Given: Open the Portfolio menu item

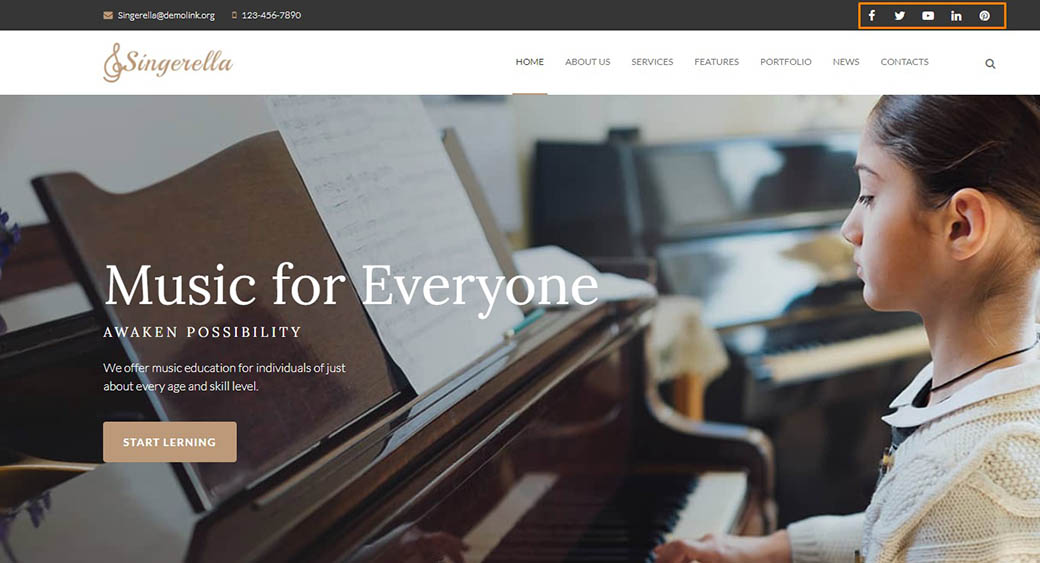Looking at the screenshot, I should pos(785,62).
